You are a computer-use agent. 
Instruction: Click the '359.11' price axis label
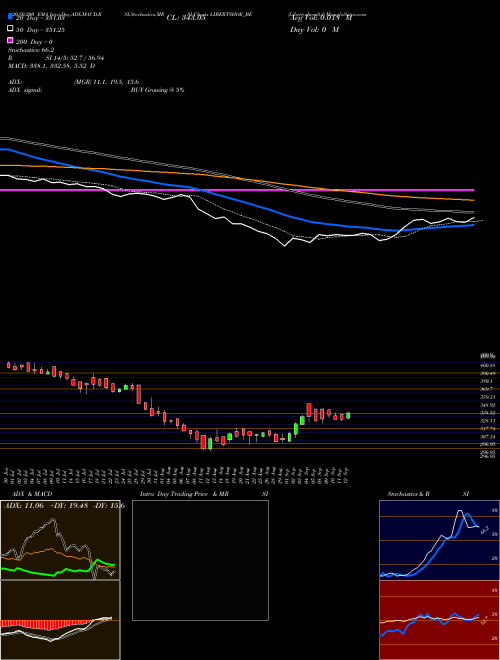[489, 397]
